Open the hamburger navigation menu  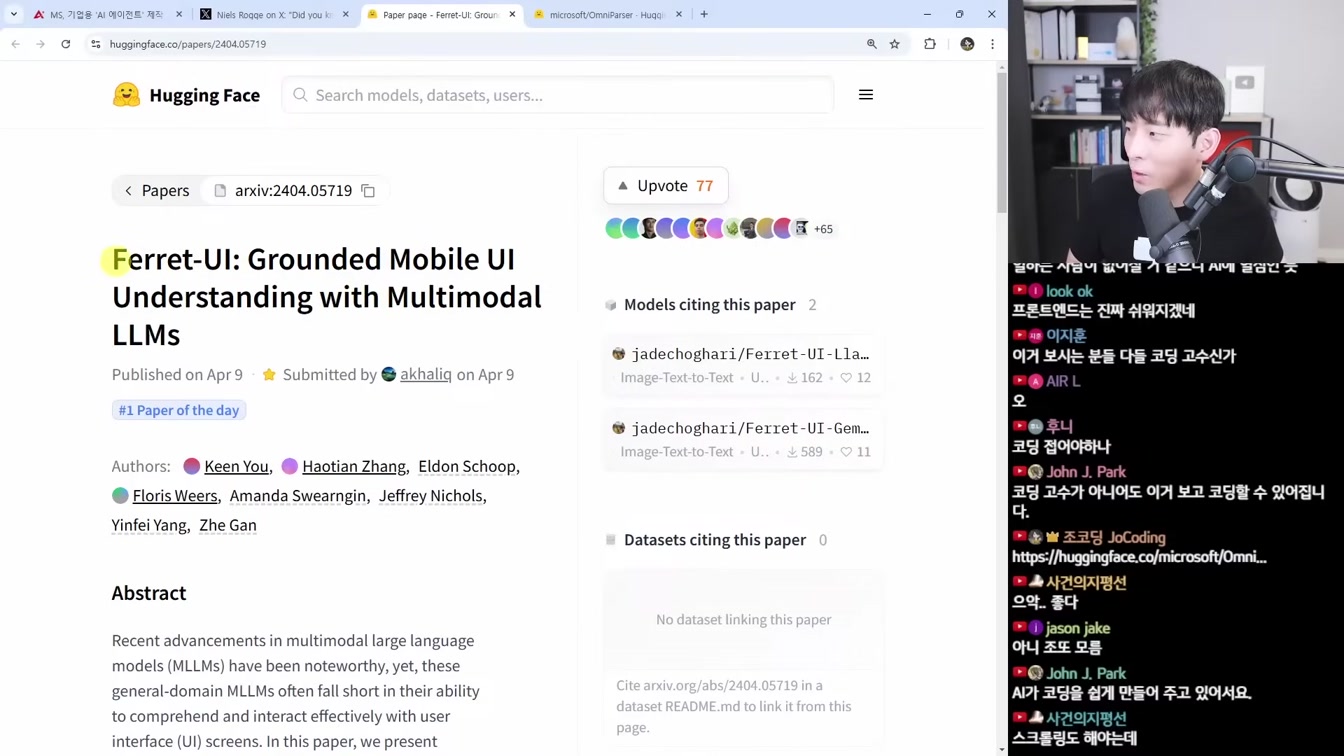[866, 95]
